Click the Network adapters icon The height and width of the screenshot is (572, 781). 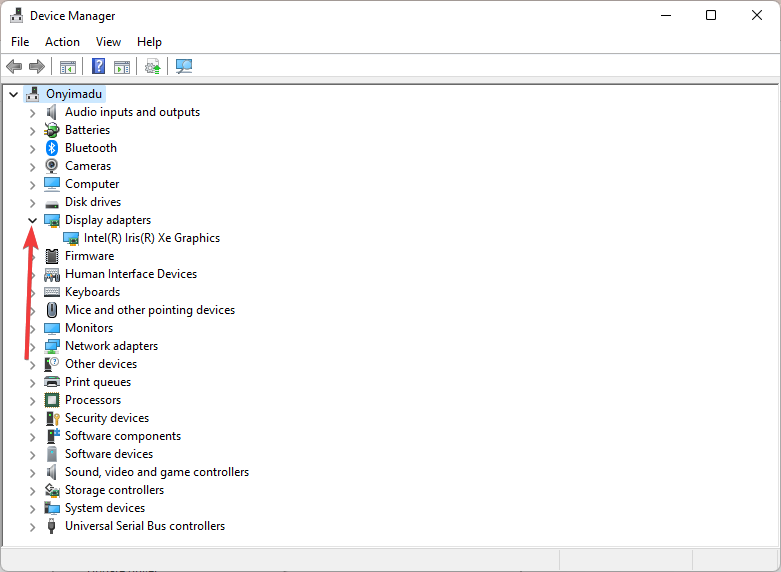click(52, 346)
